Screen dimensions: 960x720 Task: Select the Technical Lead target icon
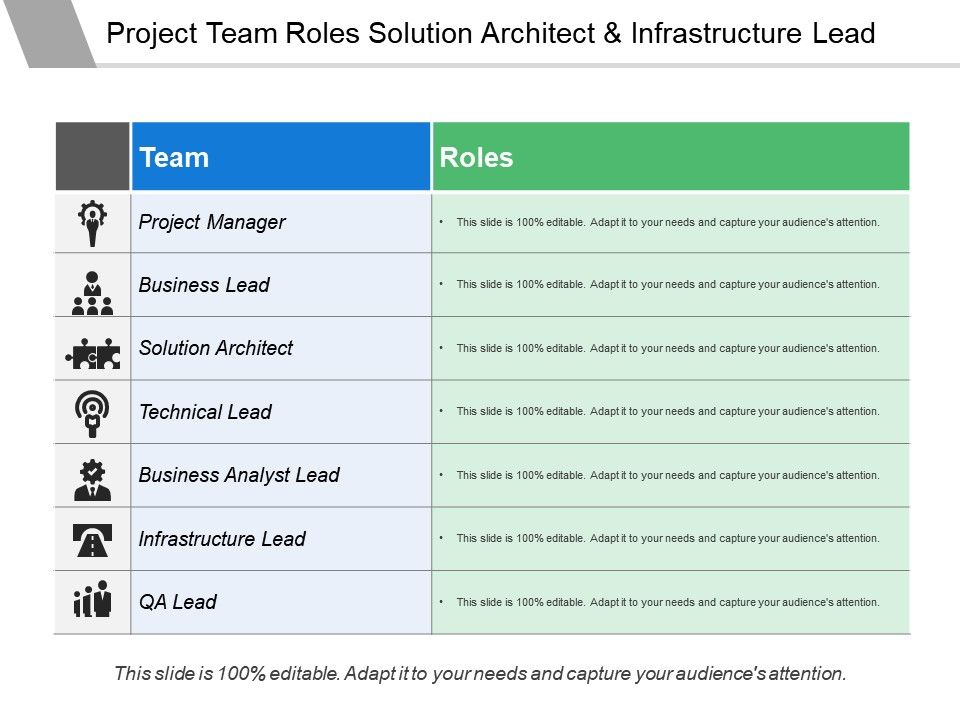pyautogui.click(x=93, y=412)
